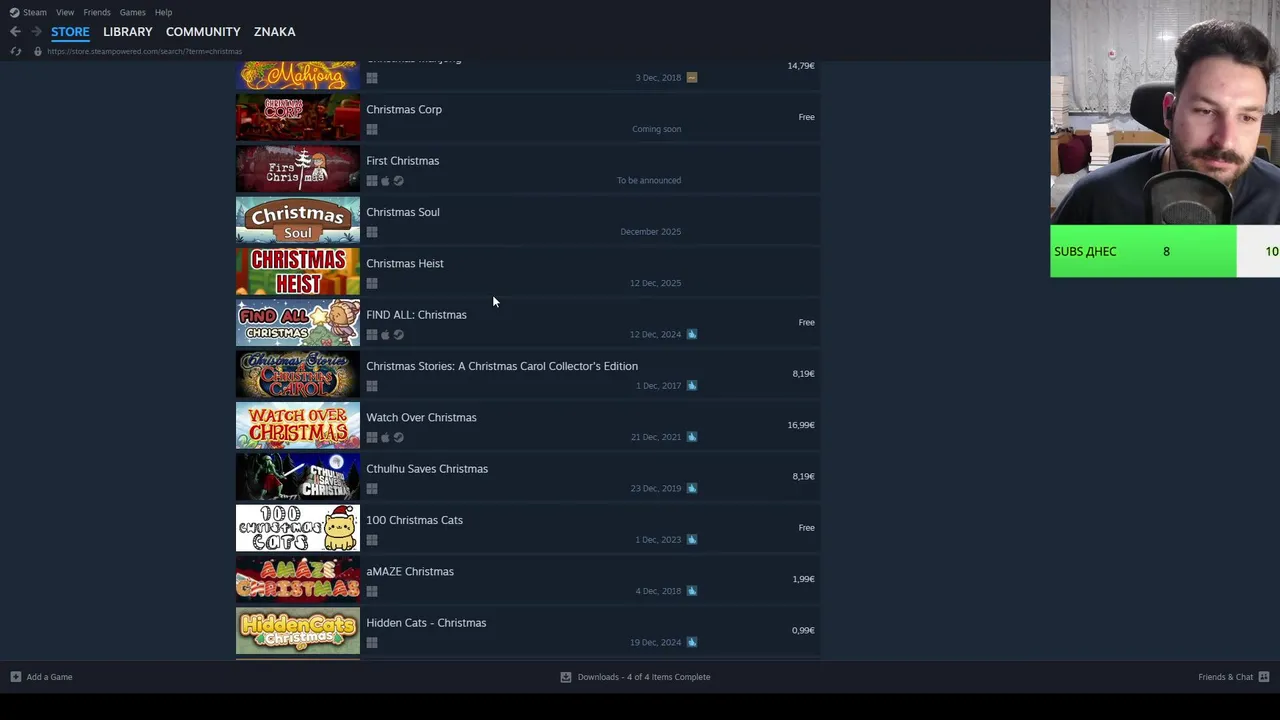
Task: Click the Add a Game label
Action: tap(49, 677)
